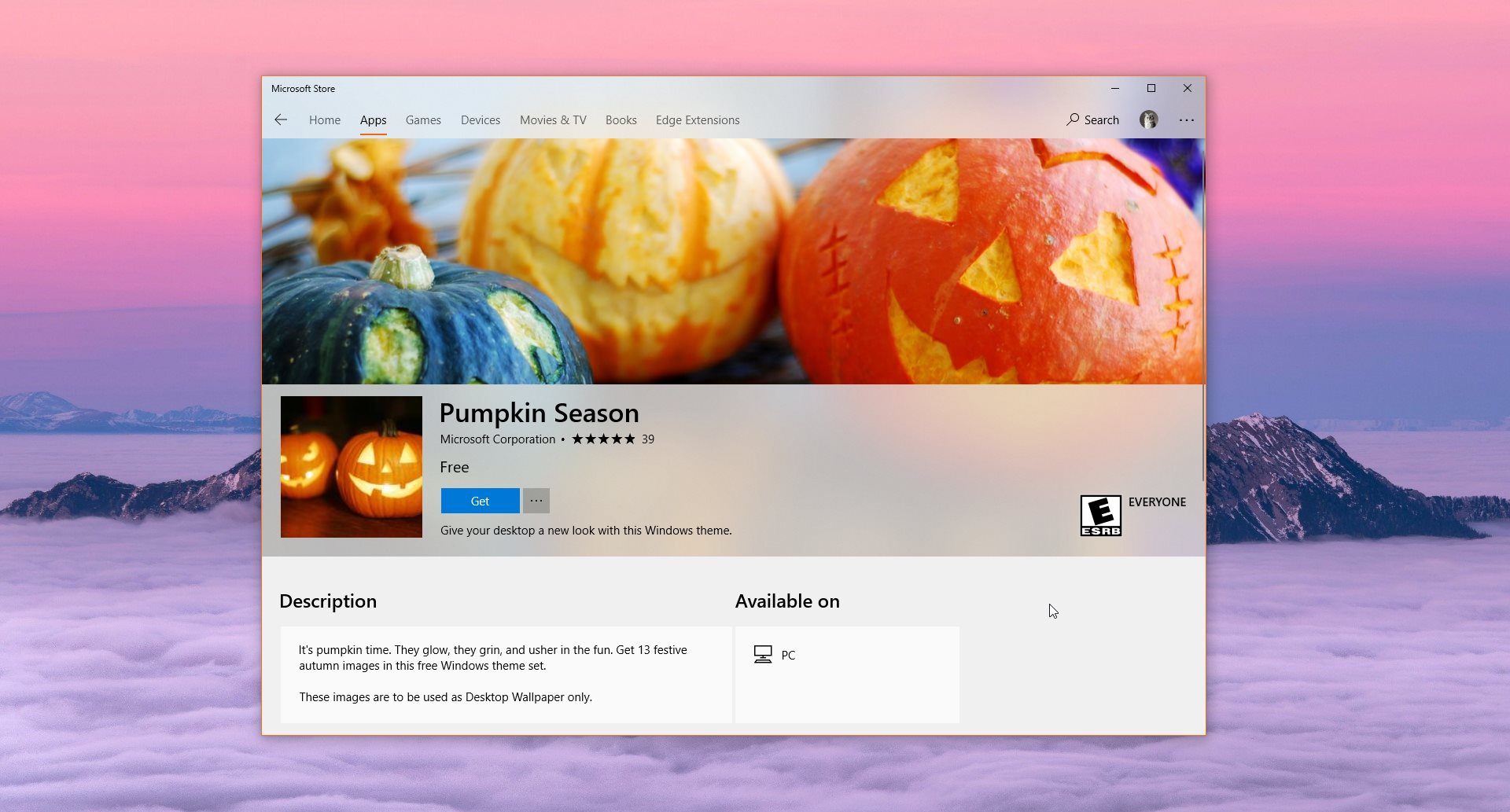Maximize the Microsoft Store window
The height and width of the screenshot is (812, 1510).
tap(1151, 88)
